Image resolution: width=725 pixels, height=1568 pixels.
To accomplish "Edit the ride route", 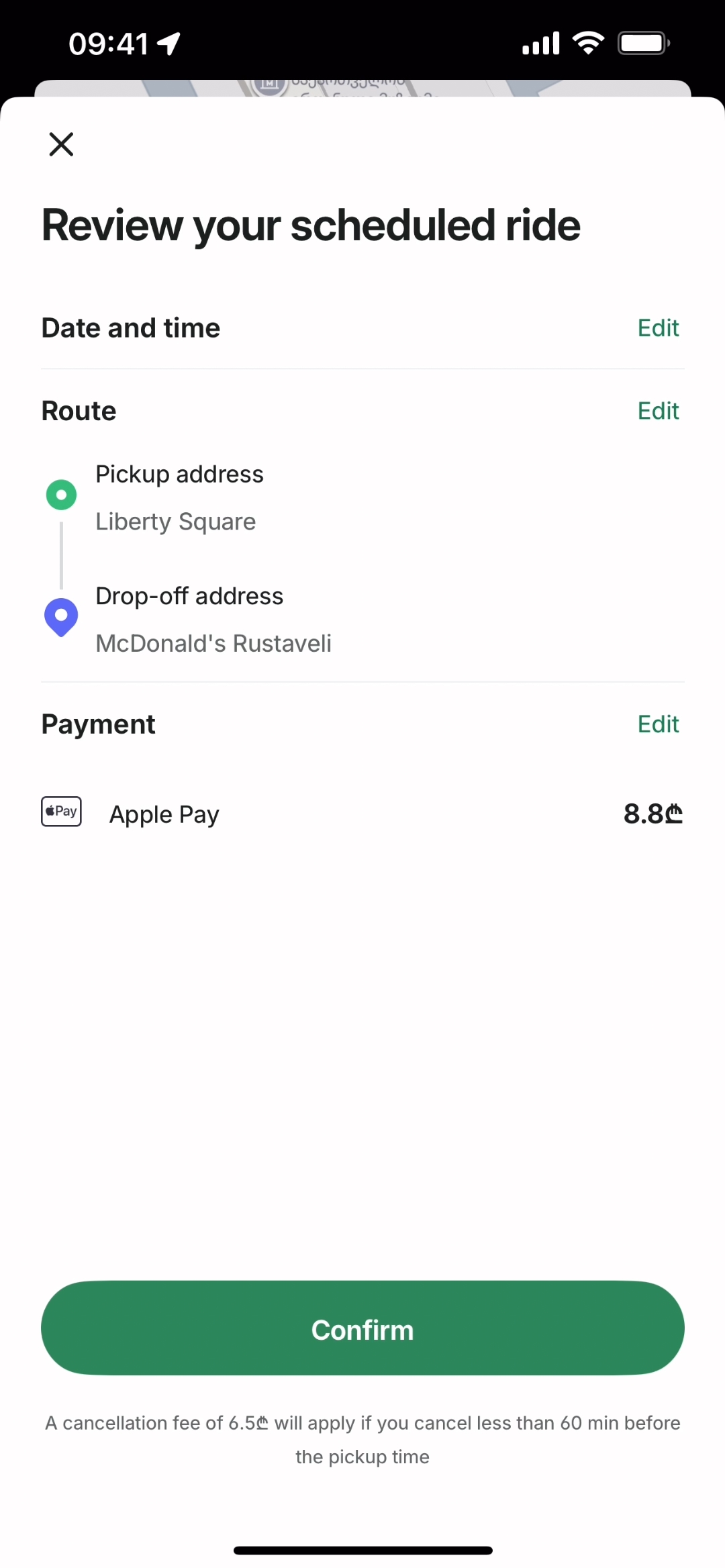I will (x=658, y=411).
